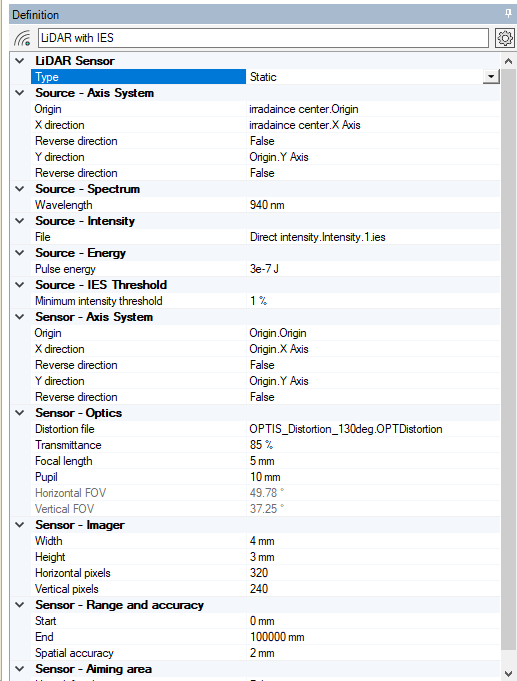Collapse the Sensor - Optics section
The width and height of the screenshot is (517, 681).
pyautogui.click(x=20, y=413)
